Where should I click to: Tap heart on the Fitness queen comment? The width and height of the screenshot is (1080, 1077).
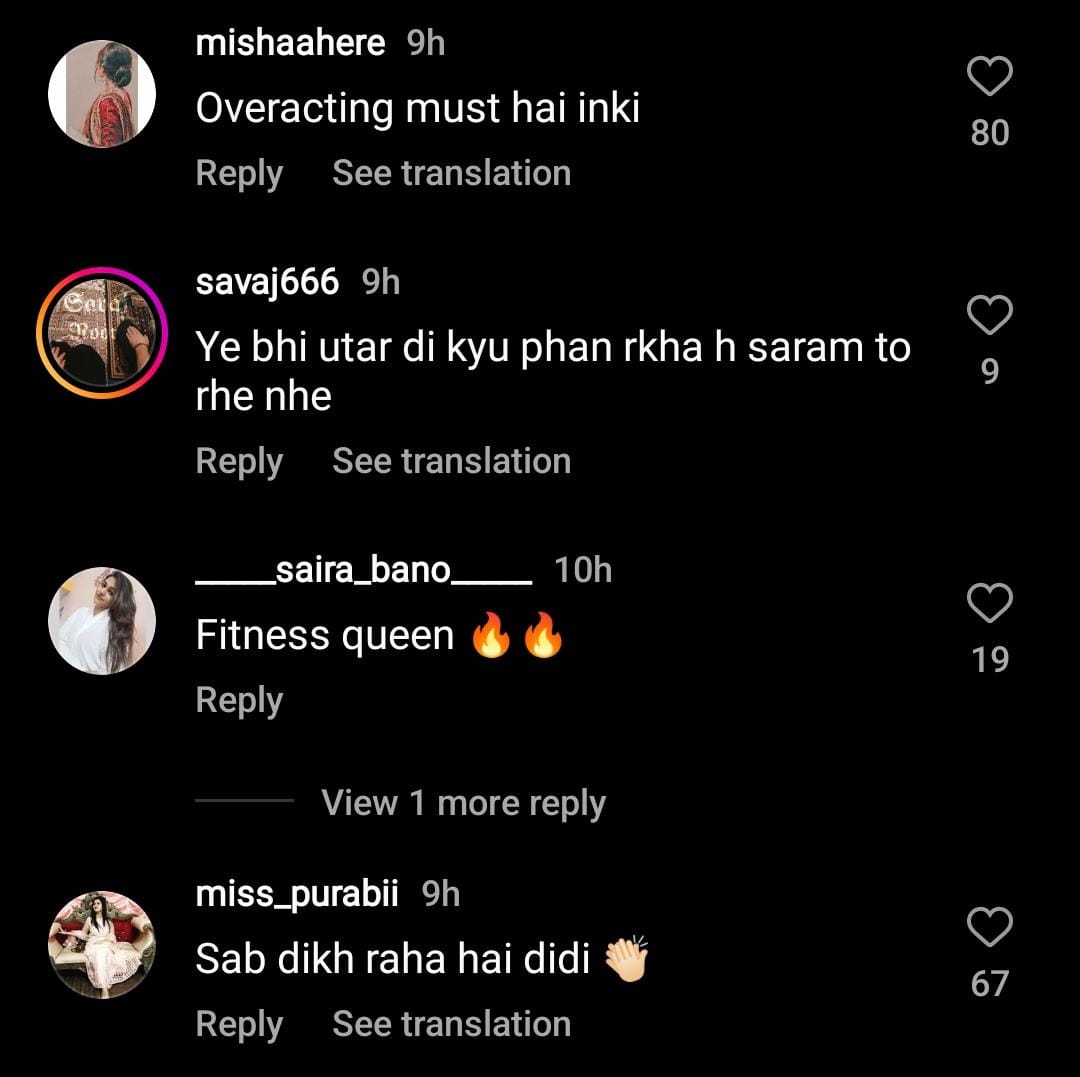[990, 604]
